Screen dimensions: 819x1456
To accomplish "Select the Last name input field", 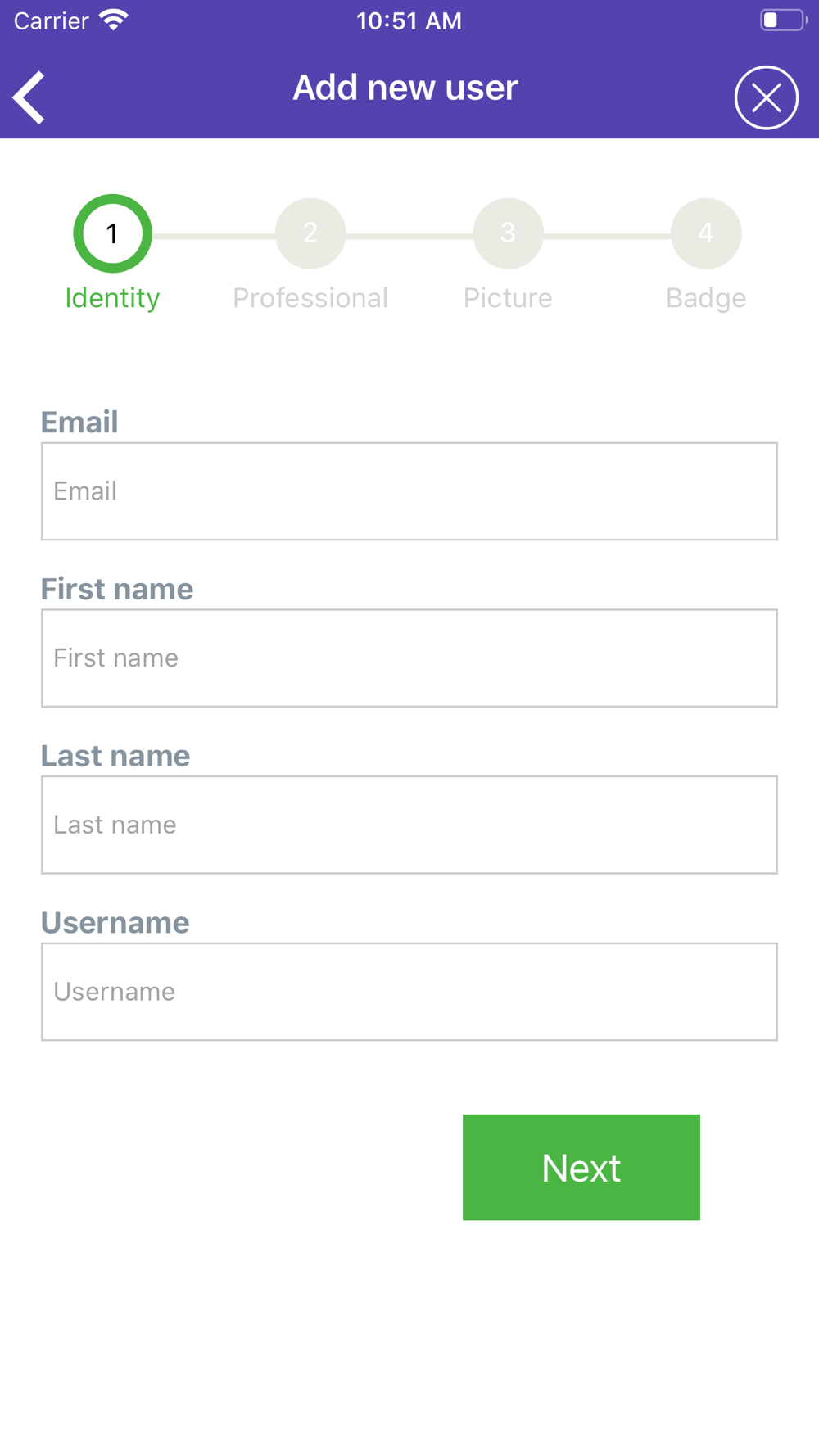I will point(409,825).
